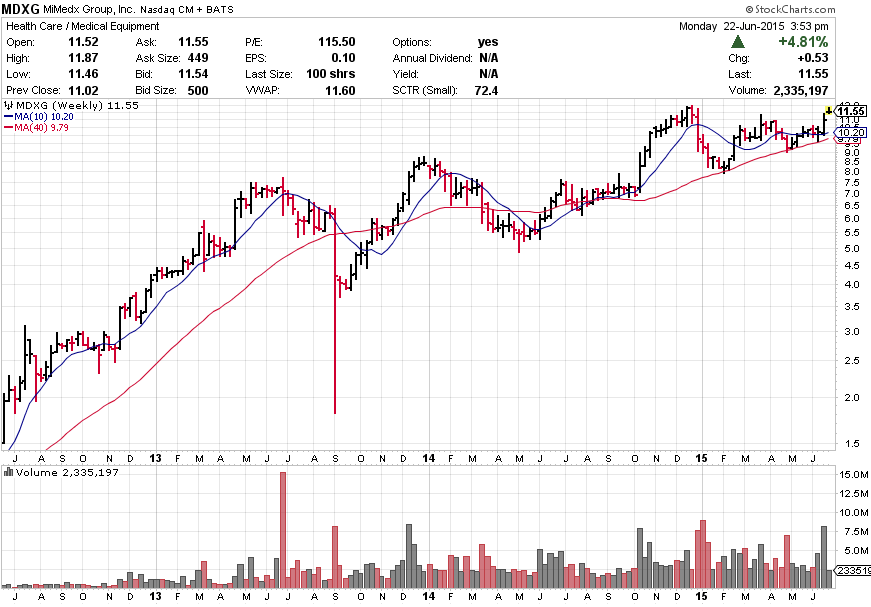The image size is (871, 607).
Task: Click the Prev Close value 11.02
Action: click(x=83, y=90)
